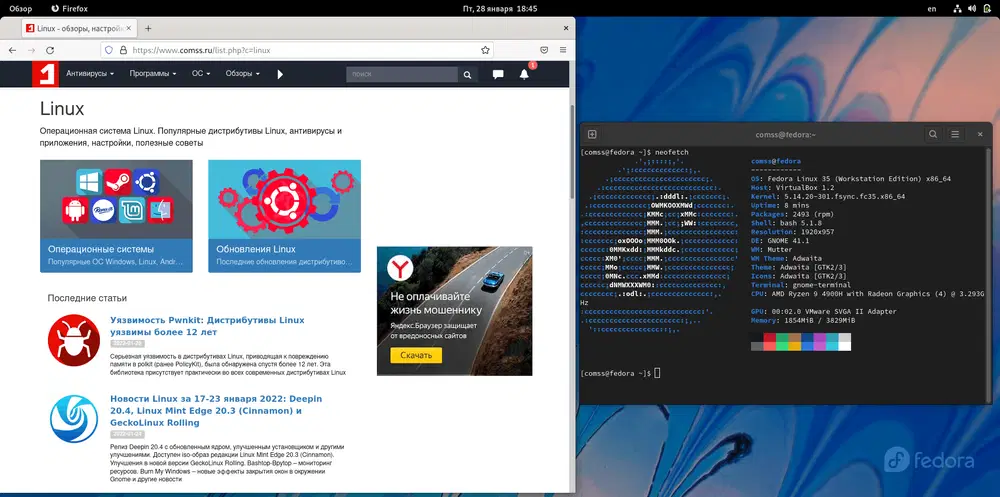Open a new Firefox tab with the plus button
The height and width of the screenshot is (497, 1000).
148,28
